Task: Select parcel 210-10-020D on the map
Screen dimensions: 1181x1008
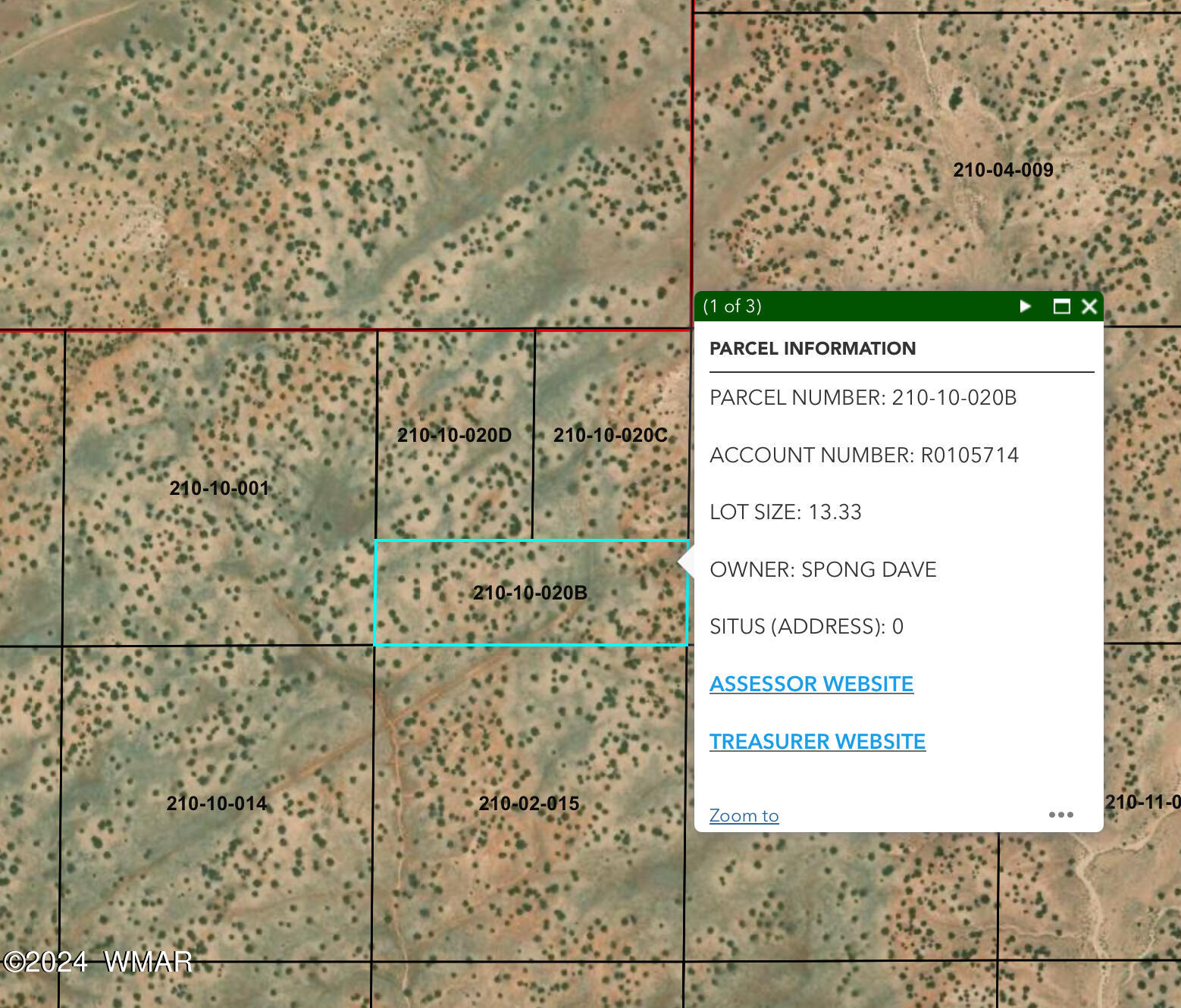Action: click(x=455, y=436)
